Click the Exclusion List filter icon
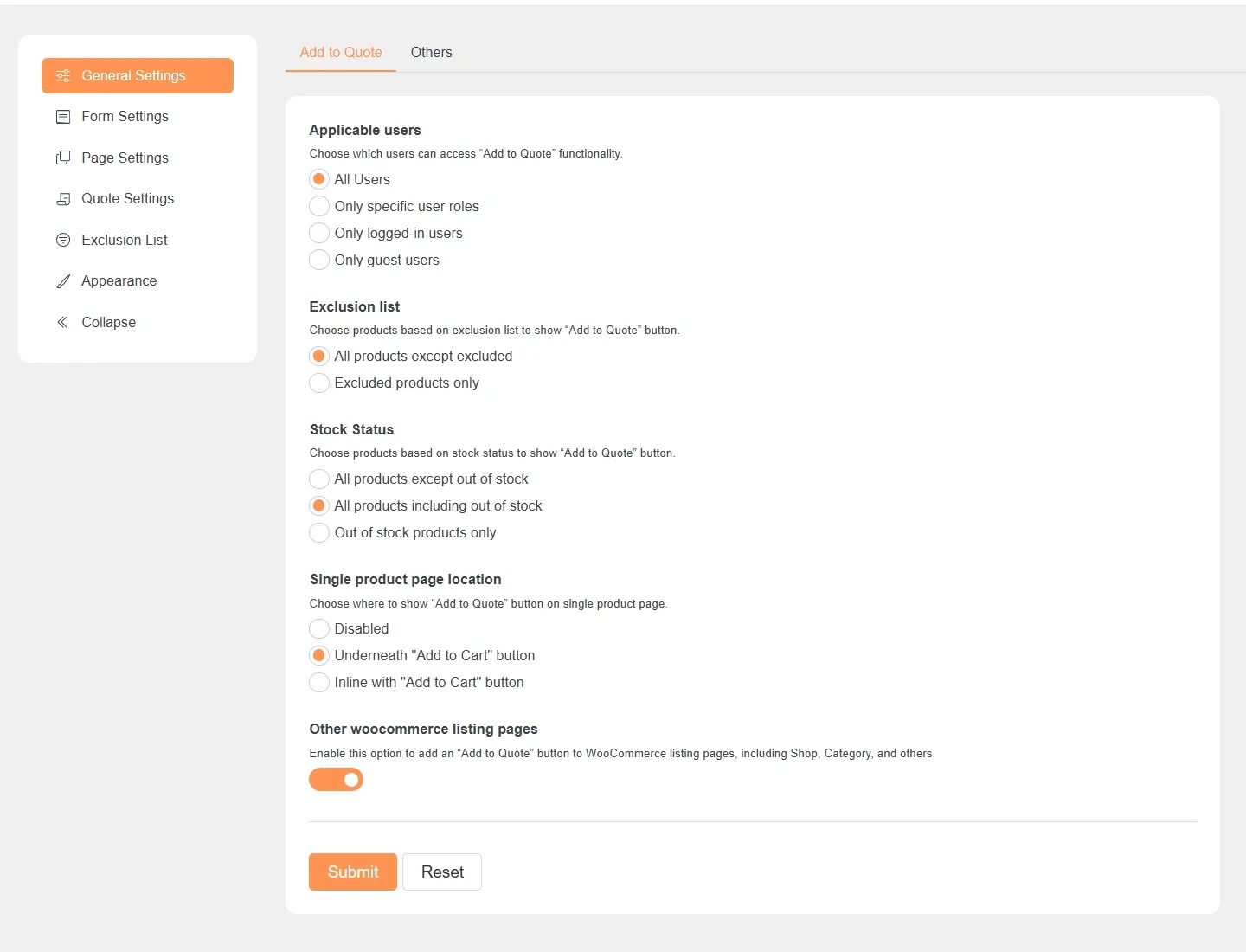This screenshot has width=1246, height=952. [63, 241]
